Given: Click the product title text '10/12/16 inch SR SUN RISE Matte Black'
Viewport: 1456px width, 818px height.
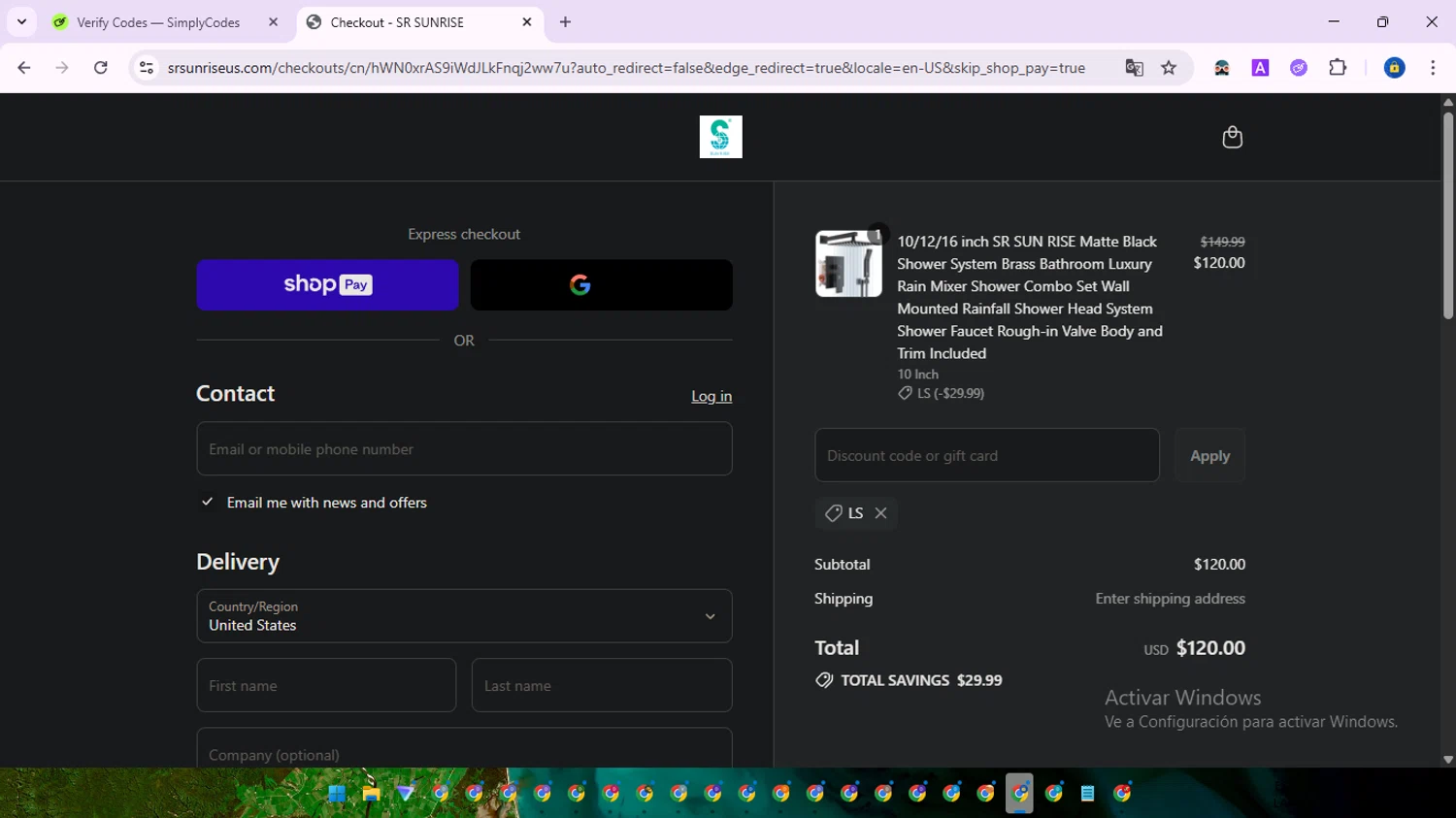Looking at the screenshot, I should (x=1027, y=242).
